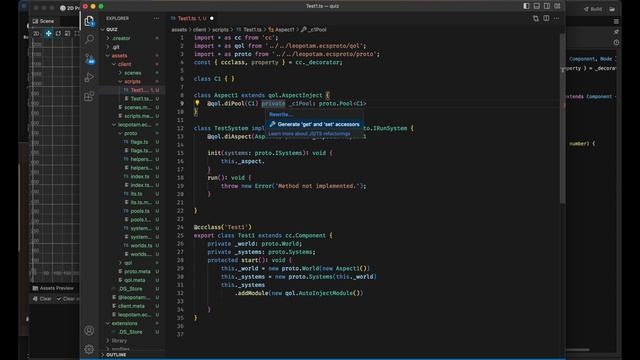Select move gizmo tool in Cocos scene

48,33
